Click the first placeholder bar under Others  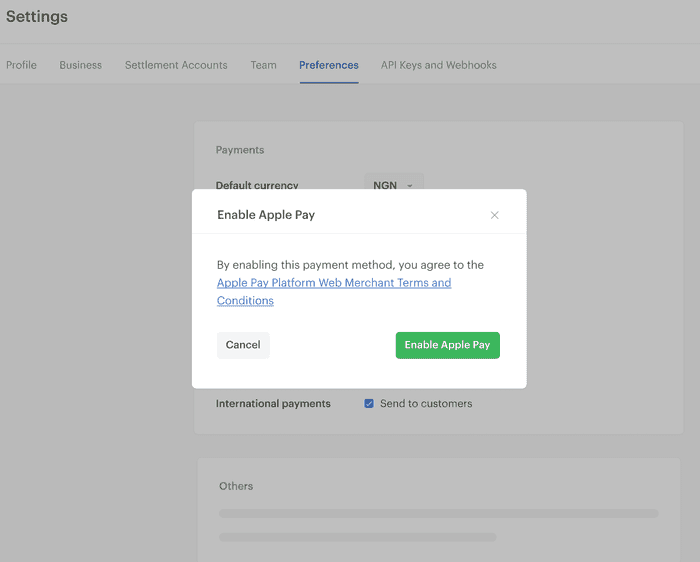(x=438, y=513)
